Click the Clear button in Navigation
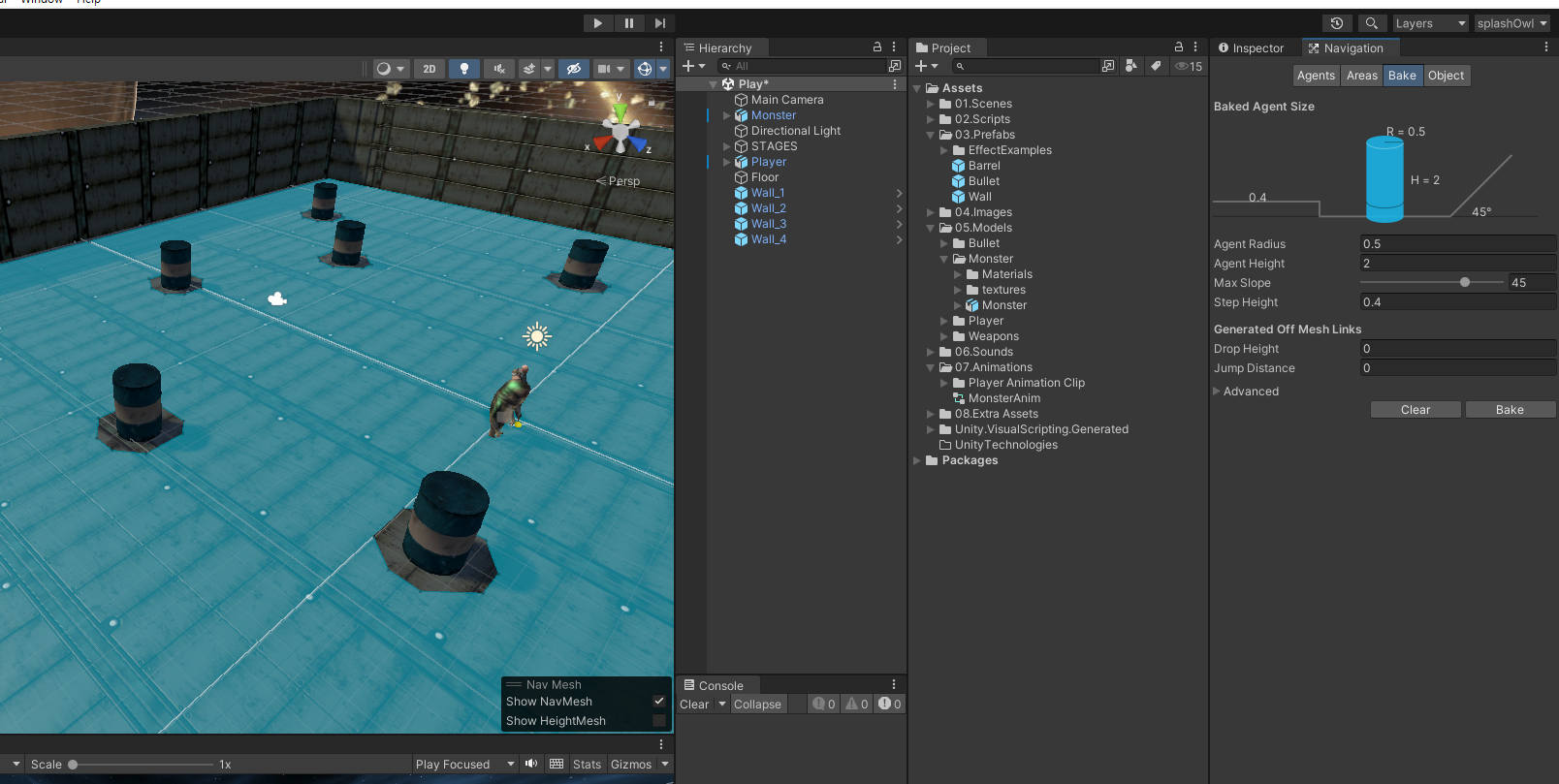Viewport: 1559px width, 784px height. coord(1416,410)
